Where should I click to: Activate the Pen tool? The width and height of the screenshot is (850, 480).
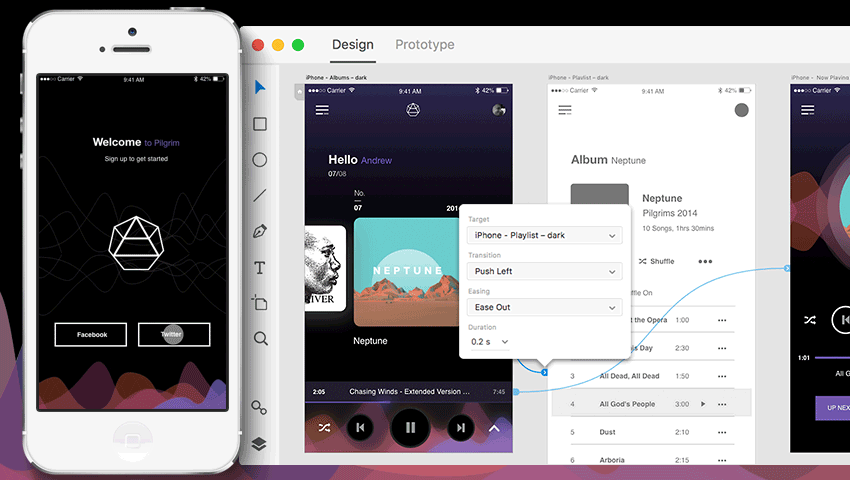coord(260,232)
